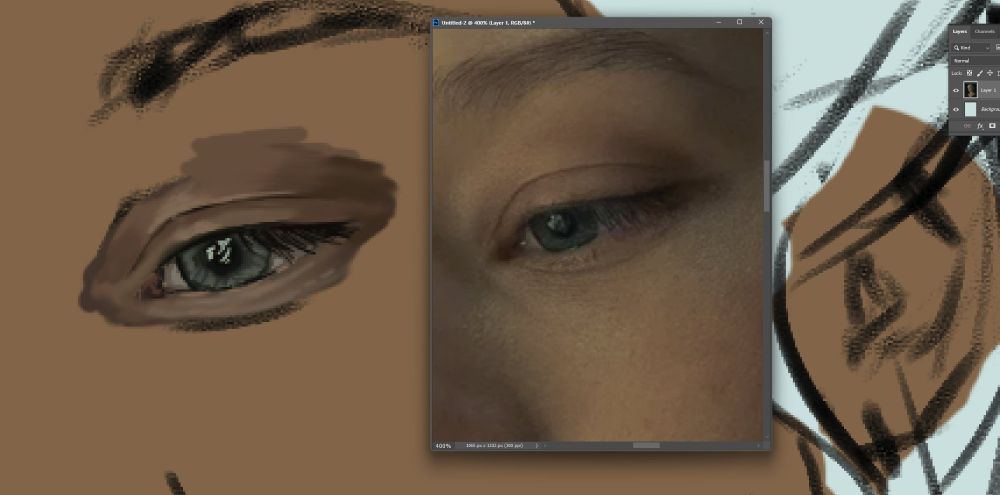This screenshot has width=1000, height=495.
Task: Switch to the Channels panel tab
Action: (985, 31)
